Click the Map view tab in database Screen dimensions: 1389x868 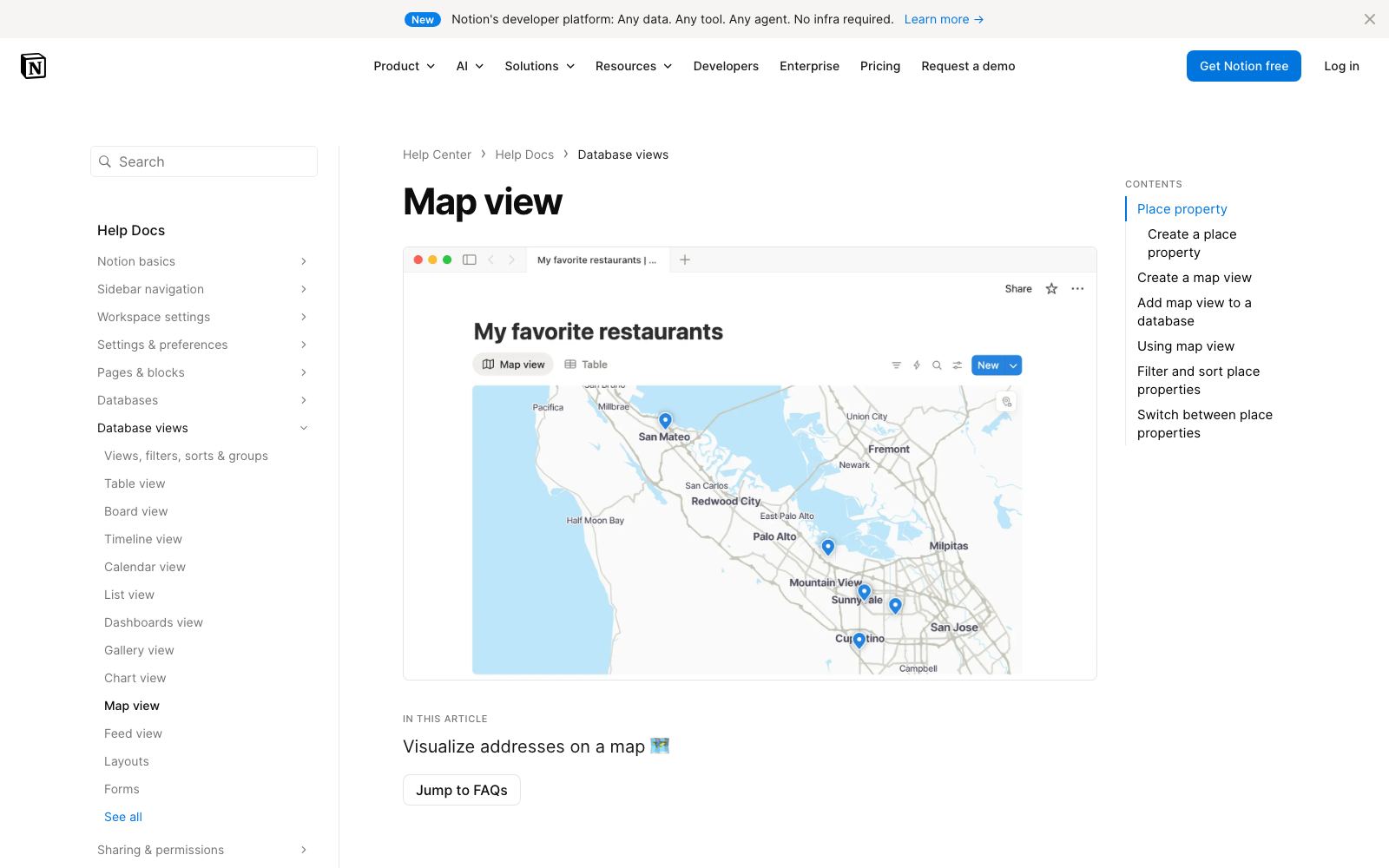click(514, 365)
